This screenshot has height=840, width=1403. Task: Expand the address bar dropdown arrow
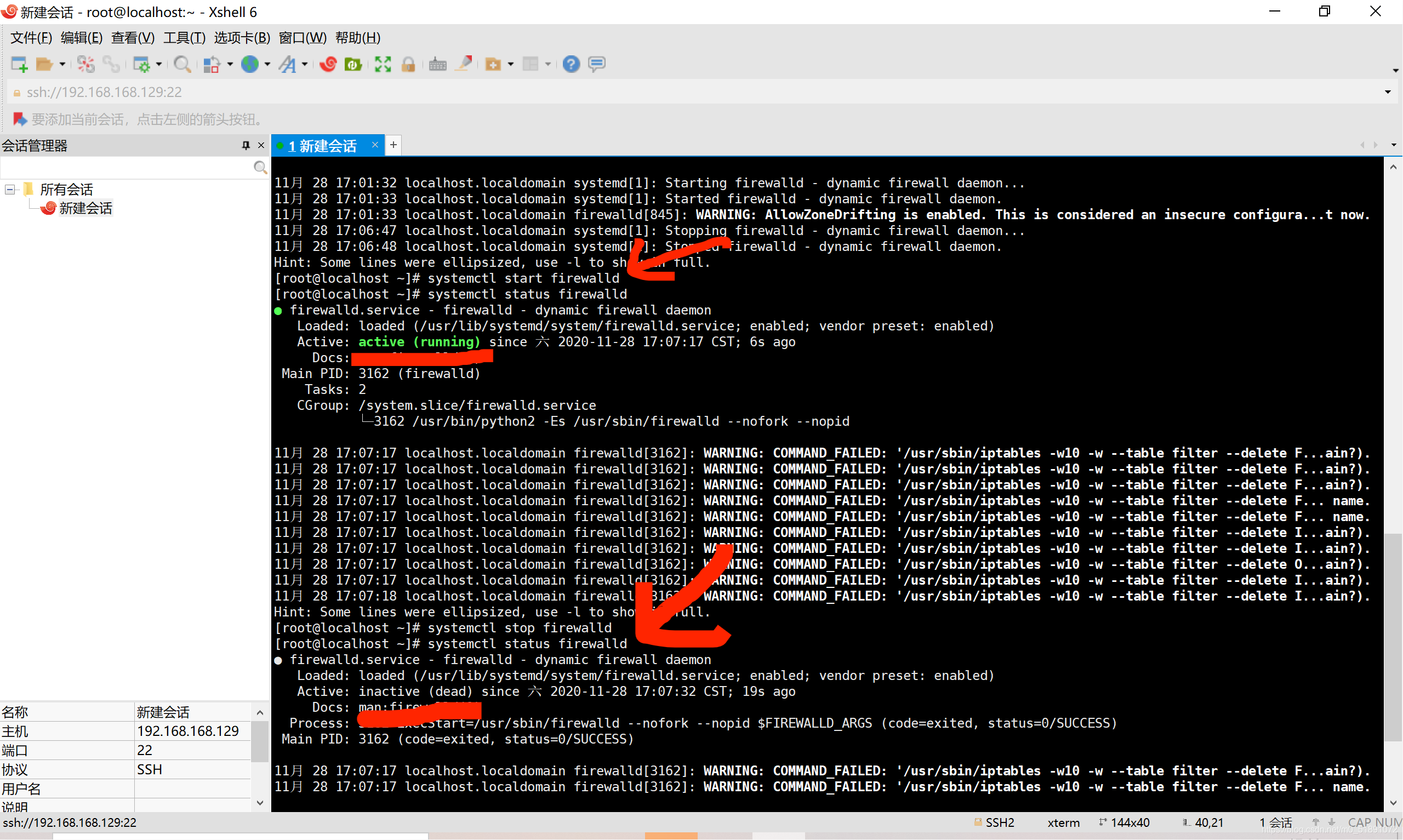[x=1387, y=92]
